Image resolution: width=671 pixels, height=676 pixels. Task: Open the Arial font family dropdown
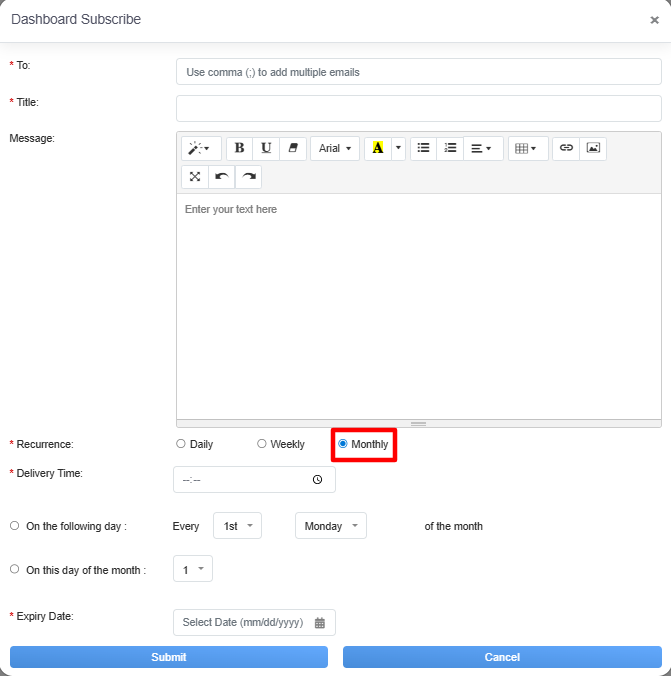point(335,148)
